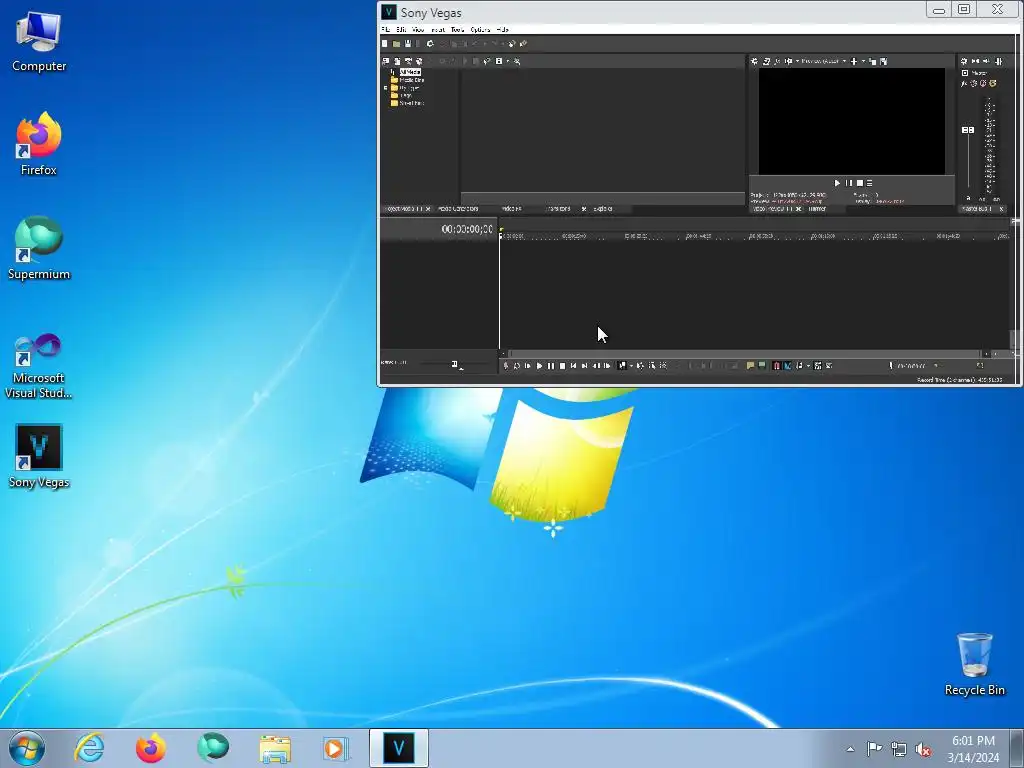The width and height of the screenshot is (1024, 768).
Task: Toggle system volume mute in the tray
Action: pyautogui.click(x=923, y=749)
